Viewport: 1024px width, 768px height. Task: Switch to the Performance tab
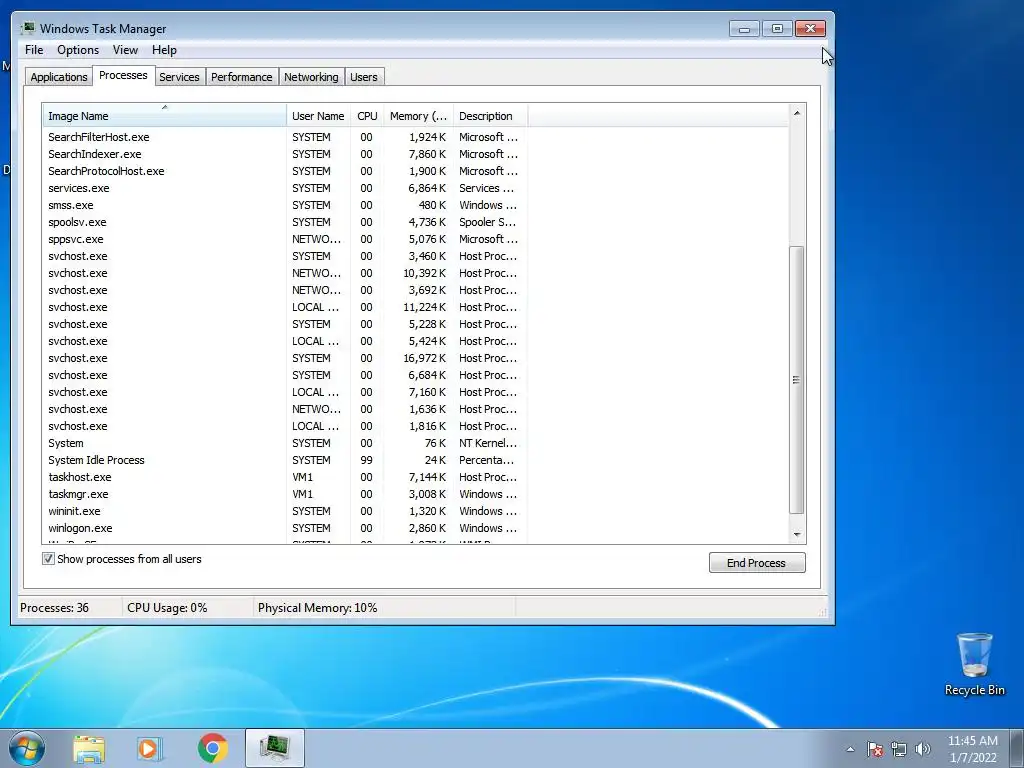[242, 76]
